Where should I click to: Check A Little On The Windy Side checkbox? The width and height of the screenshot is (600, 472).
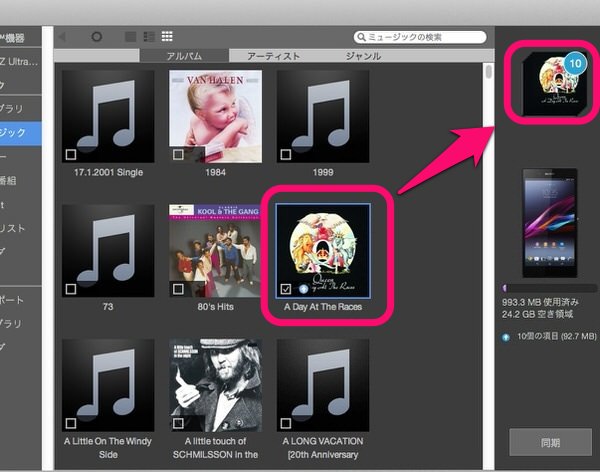pyautogui.click(x=71, y=423)
